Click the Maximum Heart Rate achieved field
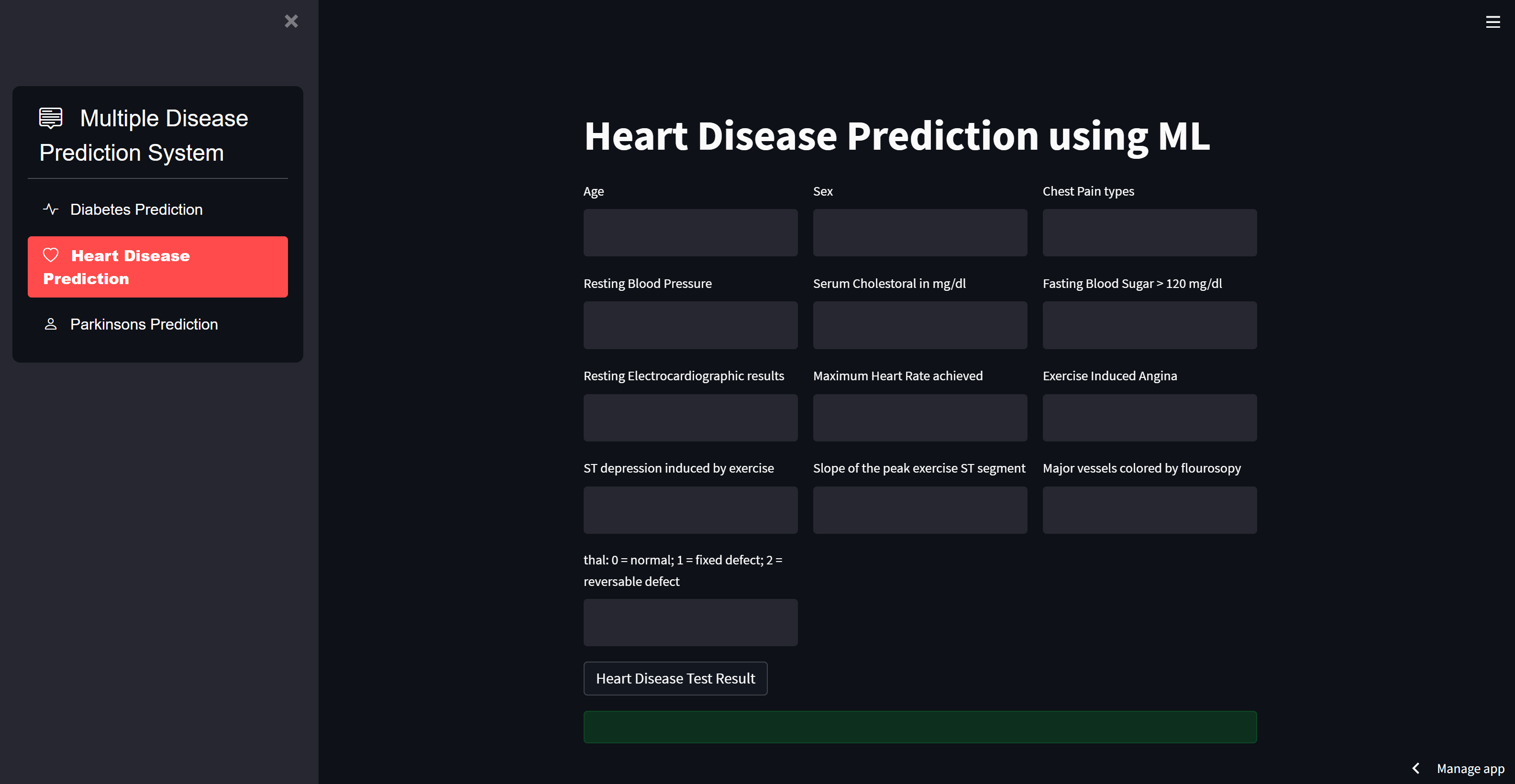The image size is (1515, 784). tap(920, 418)
